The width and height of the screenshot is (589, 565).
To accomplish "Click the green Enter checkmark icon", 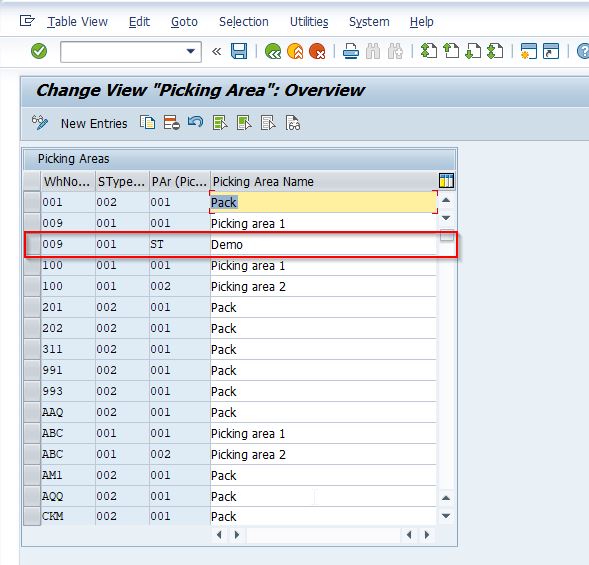I will tap(39, 51).
